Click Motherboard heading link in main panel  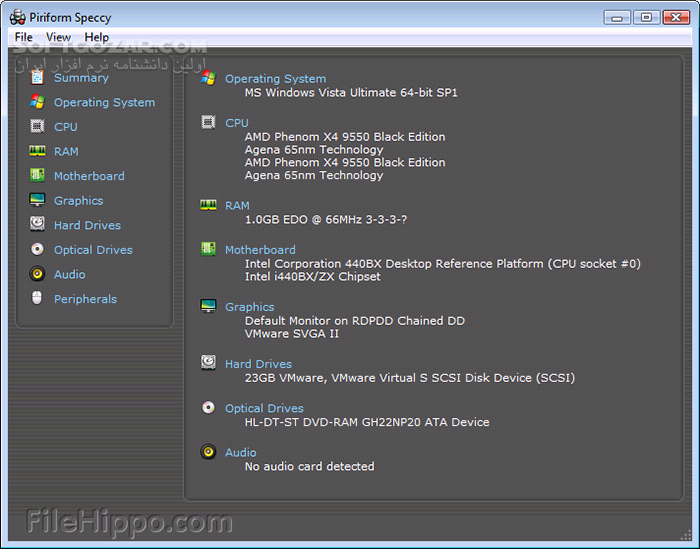260,250
